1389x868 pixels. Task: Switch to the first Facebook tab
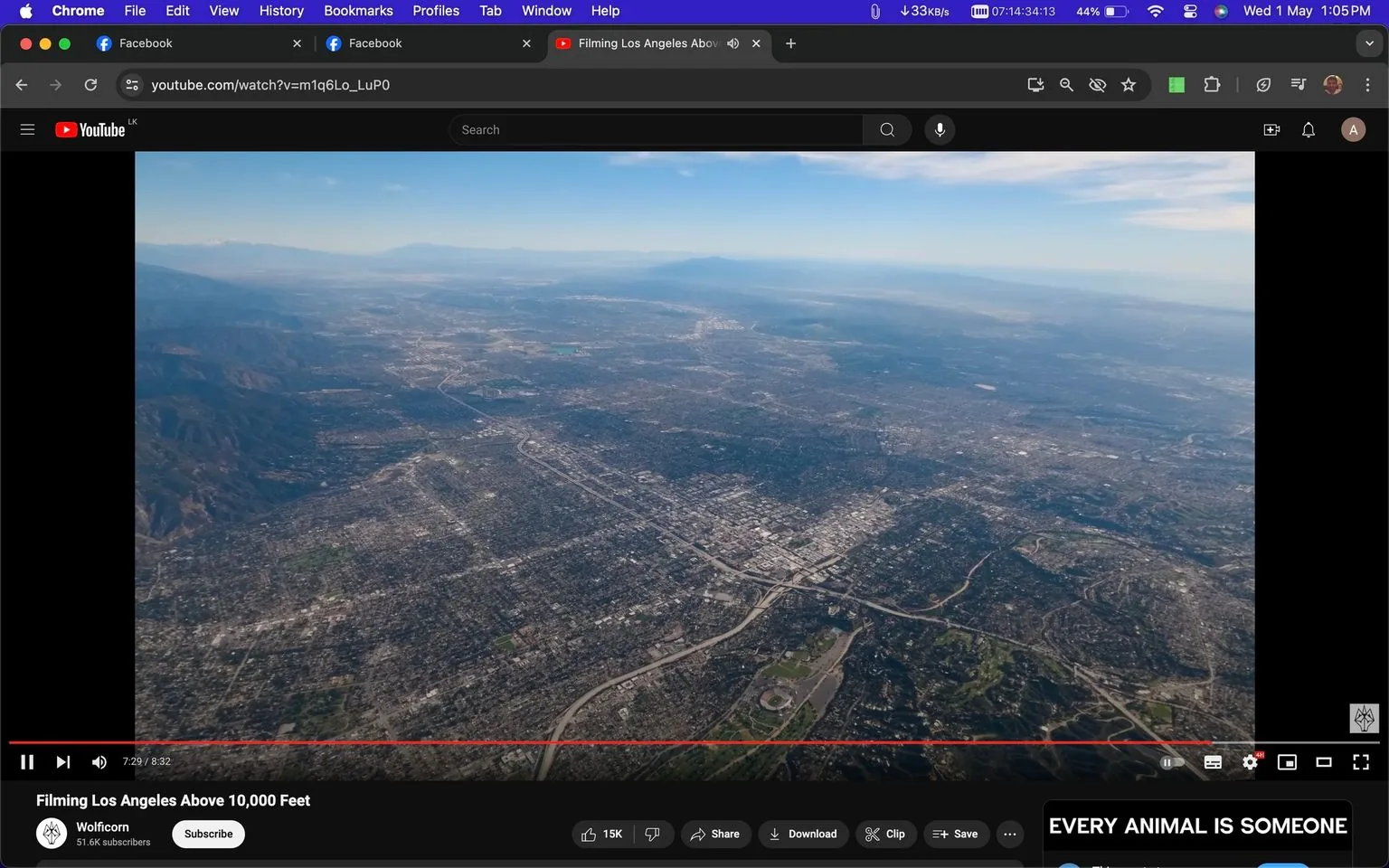(181, 42)
